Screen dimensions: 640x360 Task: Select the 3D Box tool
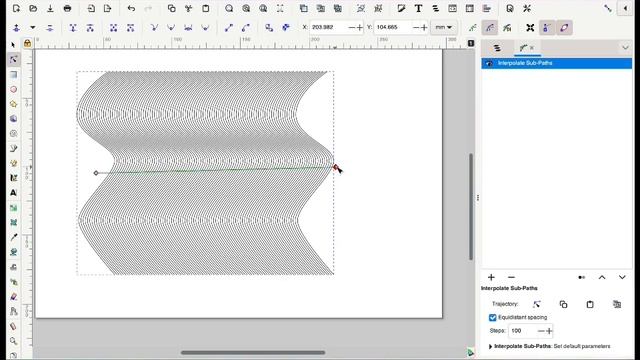pos(13,119)
